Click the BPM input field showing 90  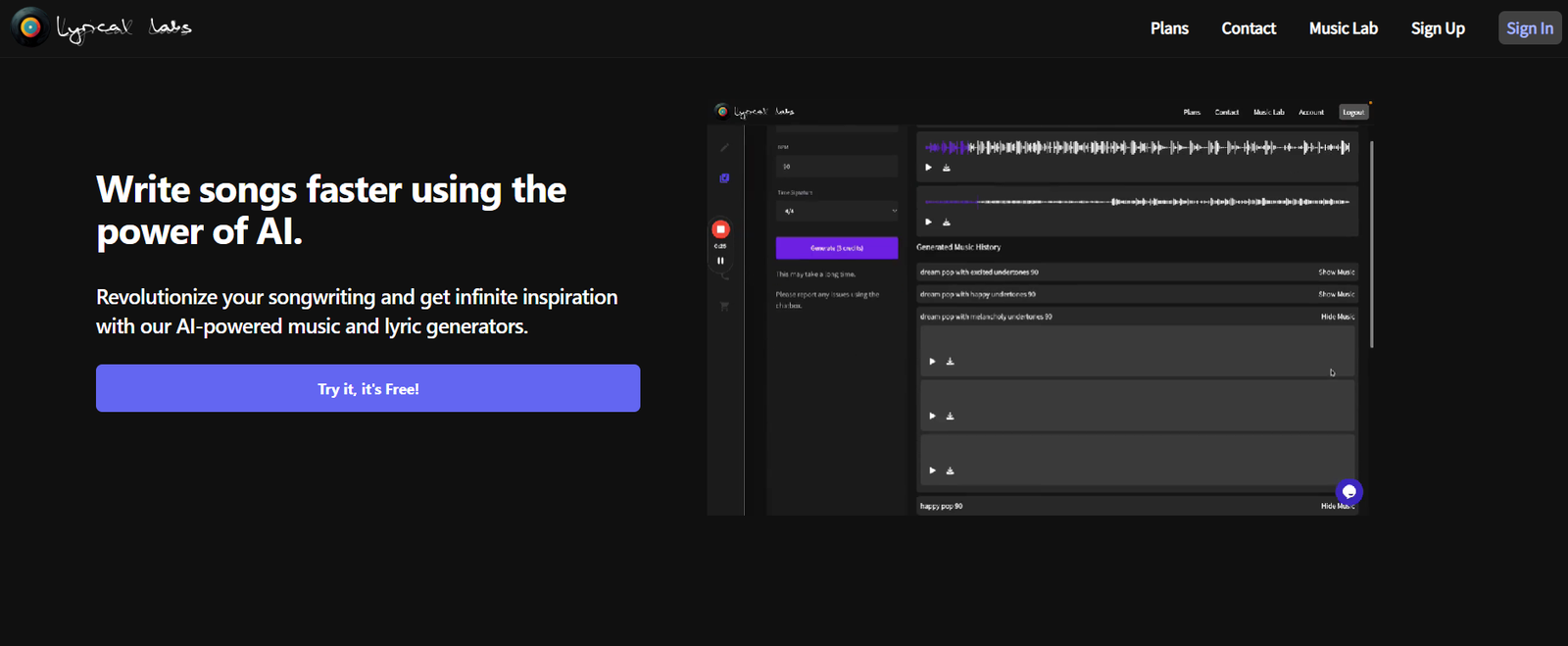pos(836,167)
